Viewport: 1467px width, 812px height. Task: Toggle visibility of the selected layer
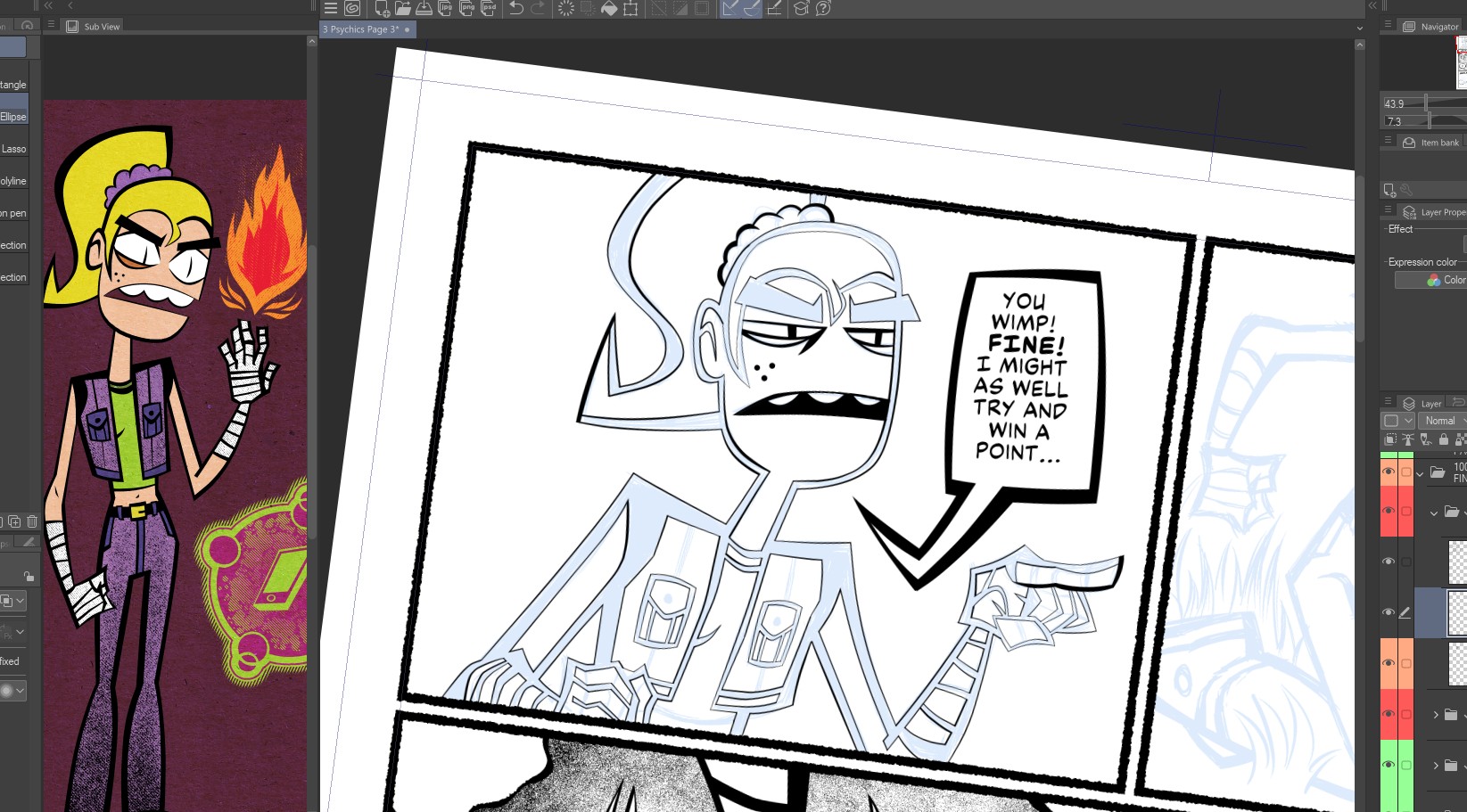point(1389,612)
